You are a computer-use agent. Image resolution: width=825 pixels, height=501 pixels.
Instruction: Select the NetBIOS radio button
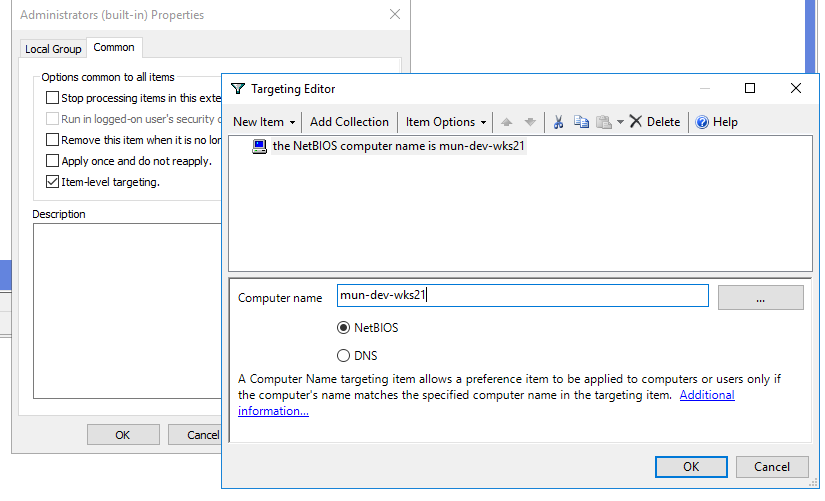[x=343, y=328]
